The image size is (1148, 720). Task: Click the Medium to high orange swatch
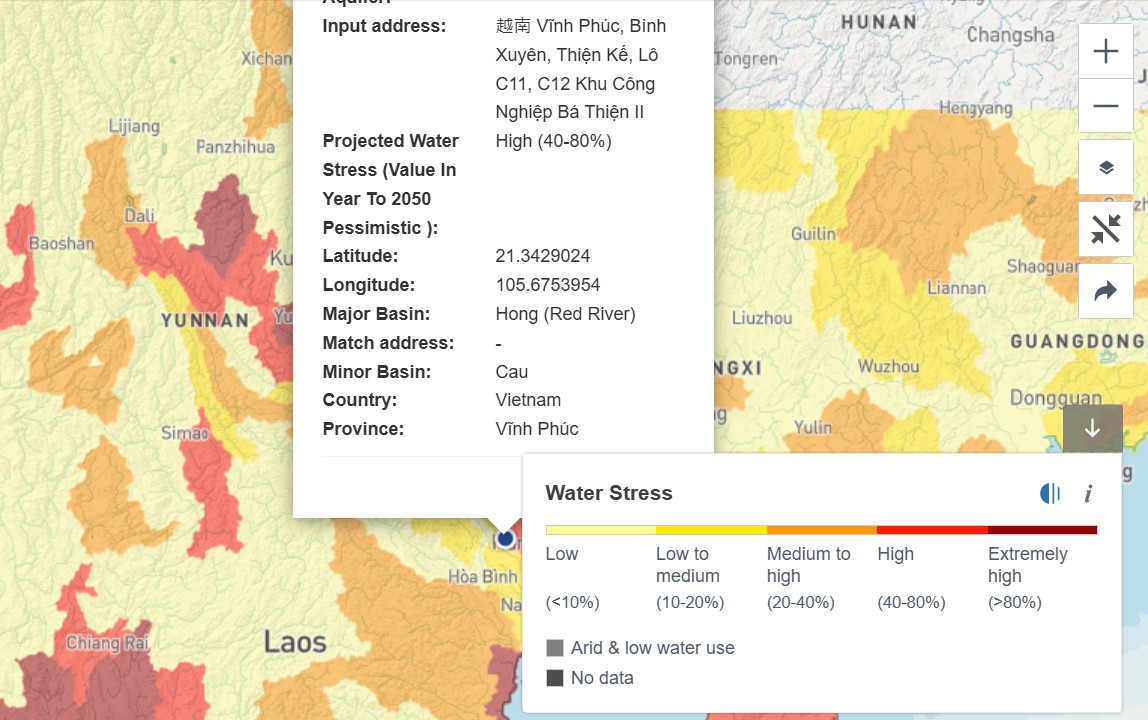coord(821,530)
